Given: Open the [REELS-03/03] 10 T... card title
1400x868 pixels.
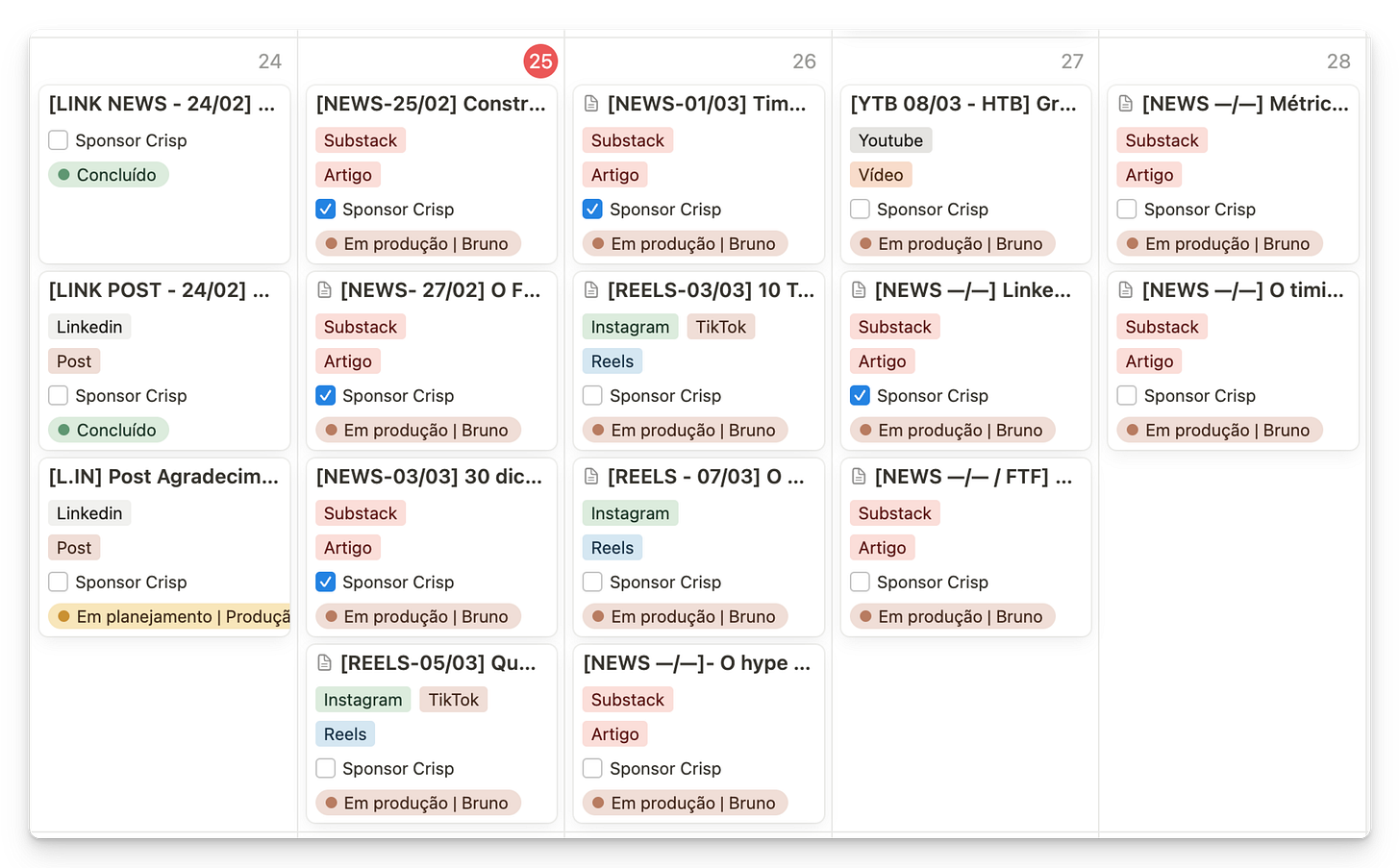Looking at the screenshot, I should click(x=711, y=290).
